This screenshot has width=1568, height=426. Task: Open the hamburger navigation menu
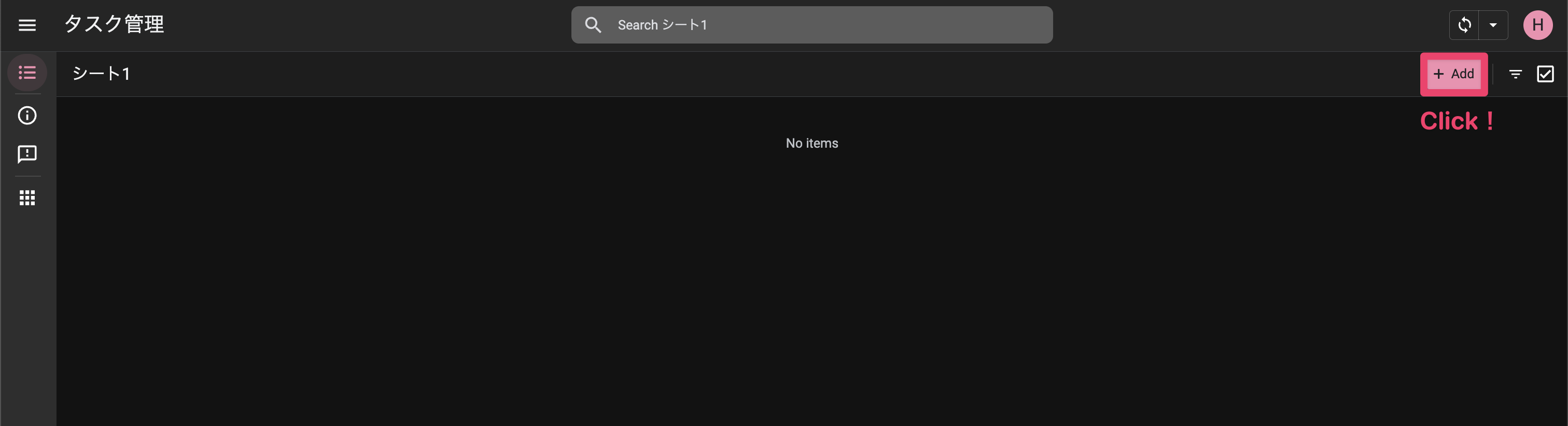[x=27, y=25]
